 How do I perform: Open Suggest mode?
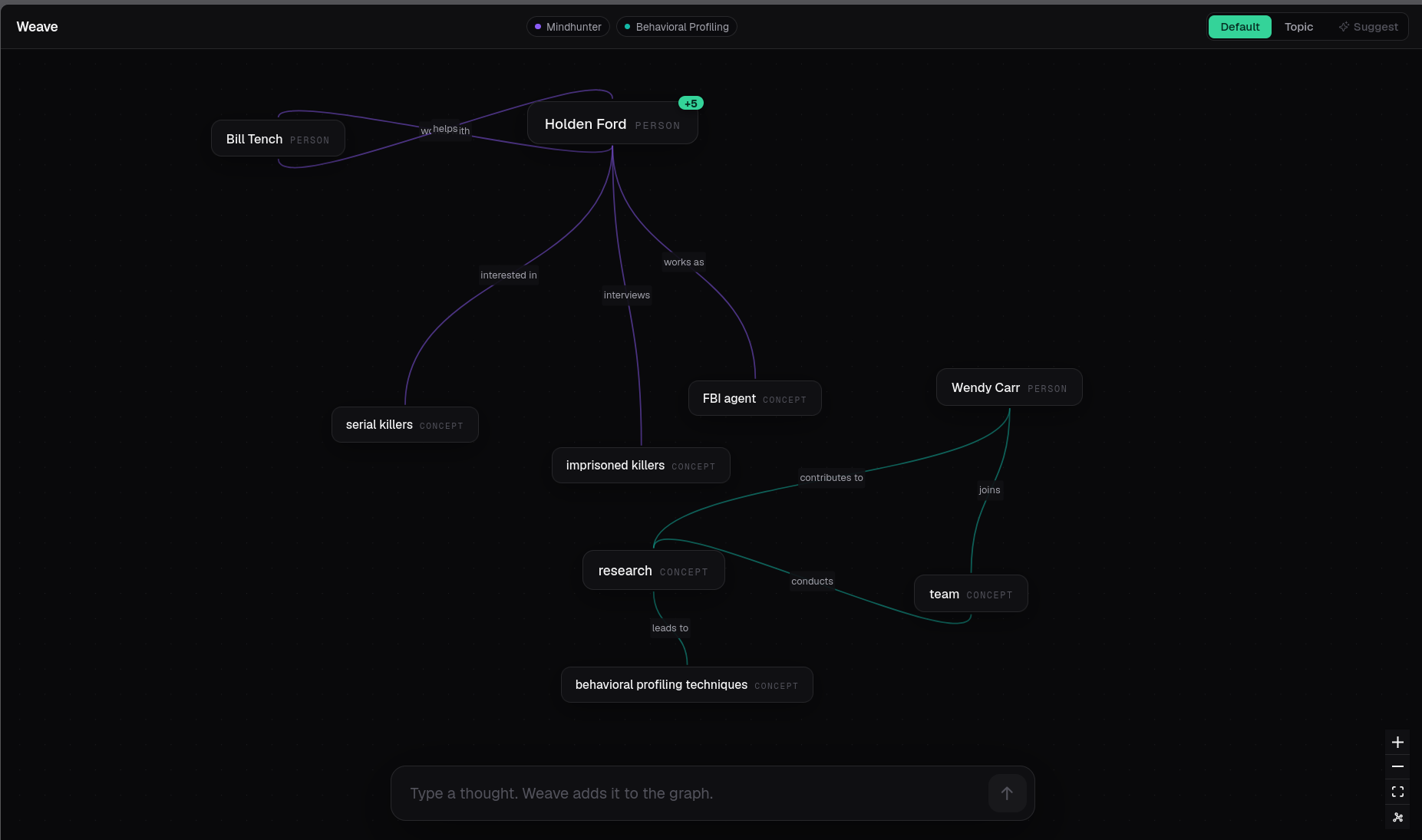pyautogui.click(x=1368, y=27)
